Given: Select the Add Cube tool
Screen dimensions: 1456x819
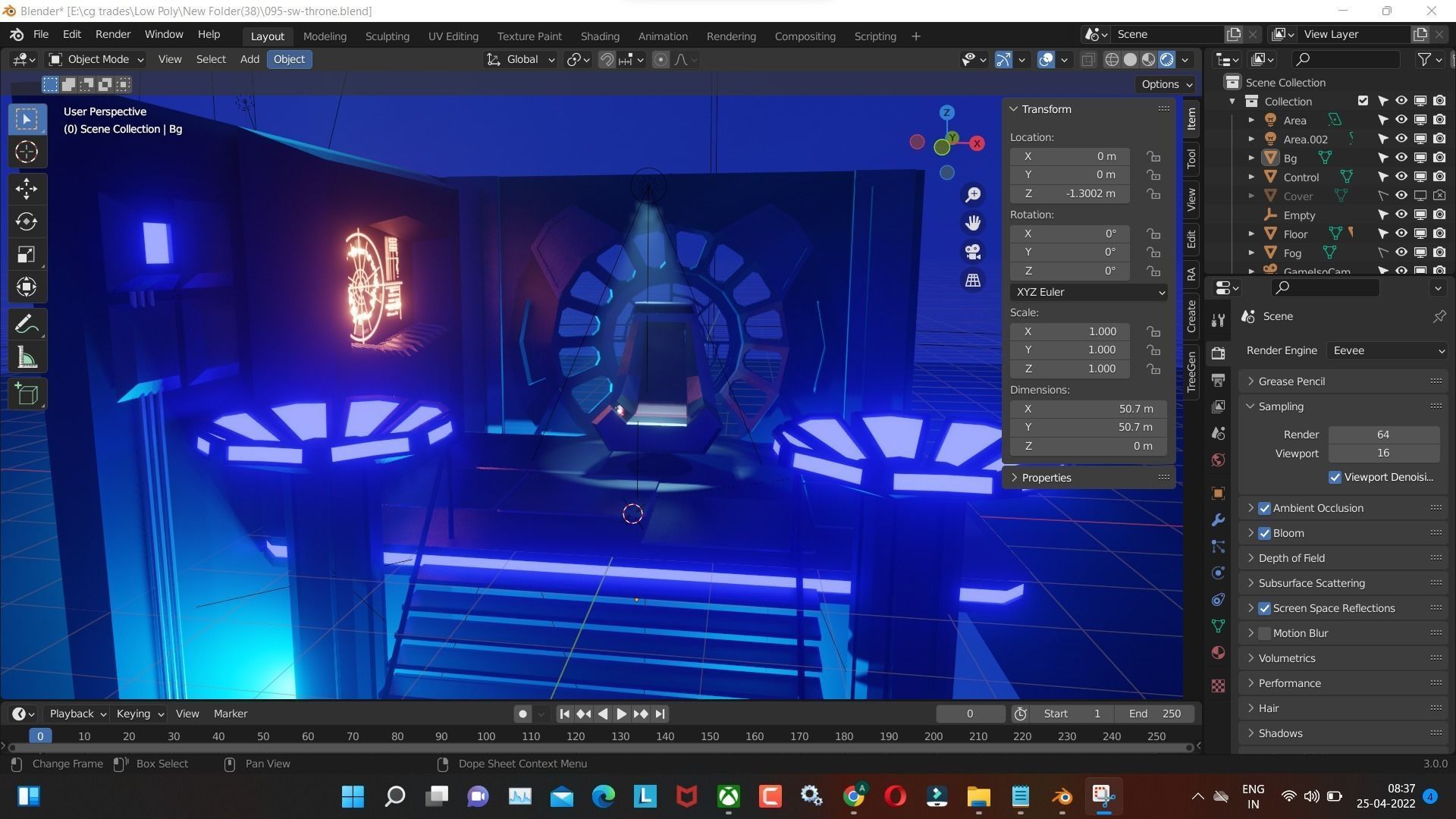Looking at the screenshot, I should coord(26,393).
